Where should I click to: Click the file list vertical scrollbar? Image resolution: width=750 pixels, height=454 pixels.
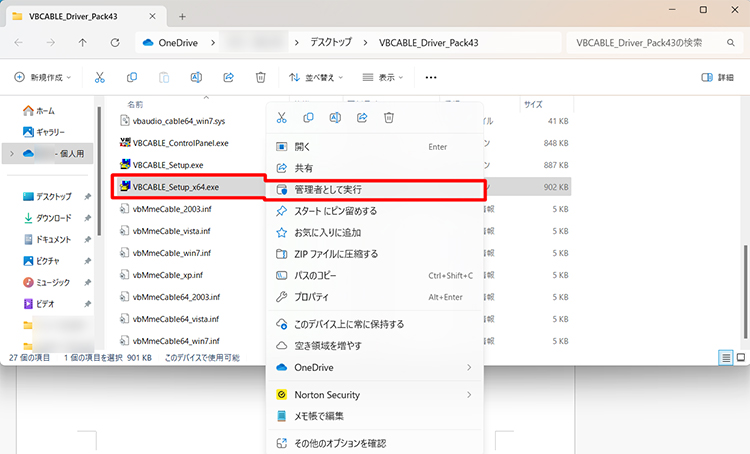[x=745, y=292]
